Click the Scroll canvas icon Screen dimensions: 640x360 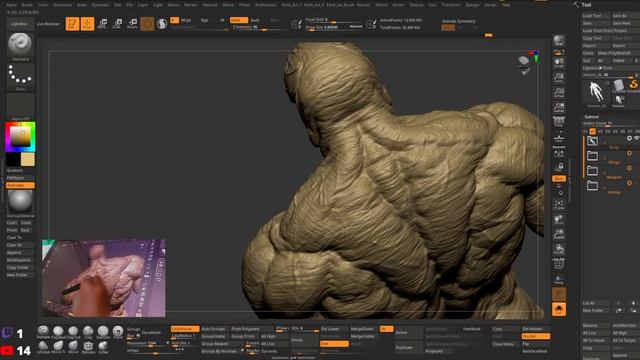coord(559,62)
